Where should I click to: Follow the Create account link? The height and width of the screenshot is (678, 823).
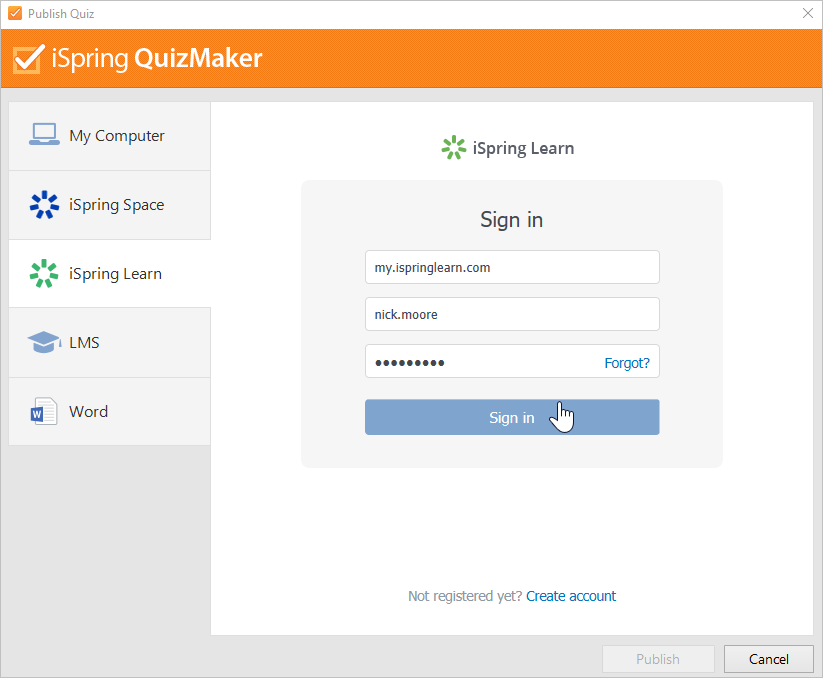pyautogui.click(x=571, y=596)
